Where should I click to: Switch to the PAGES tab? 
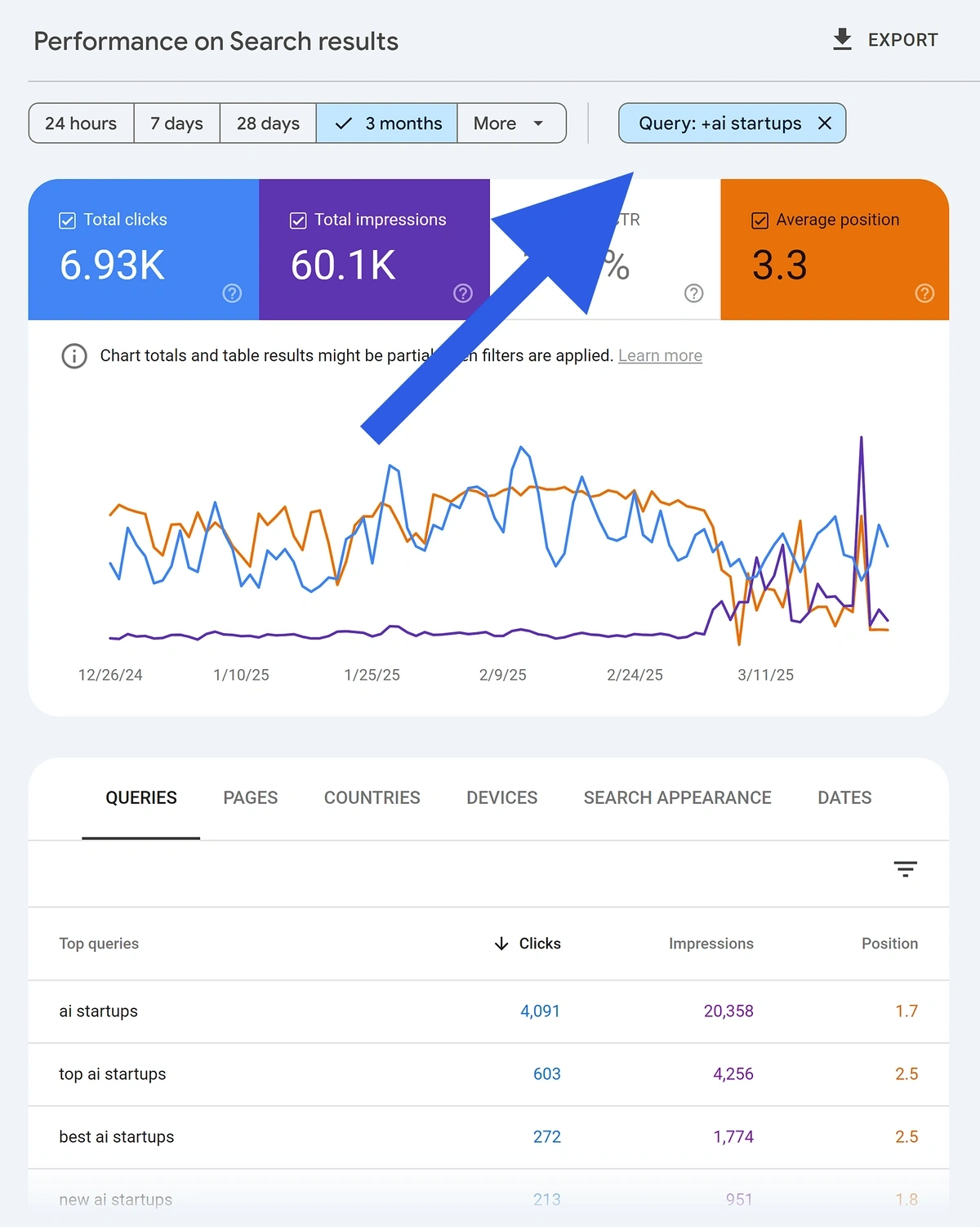(x=250, y=798)
